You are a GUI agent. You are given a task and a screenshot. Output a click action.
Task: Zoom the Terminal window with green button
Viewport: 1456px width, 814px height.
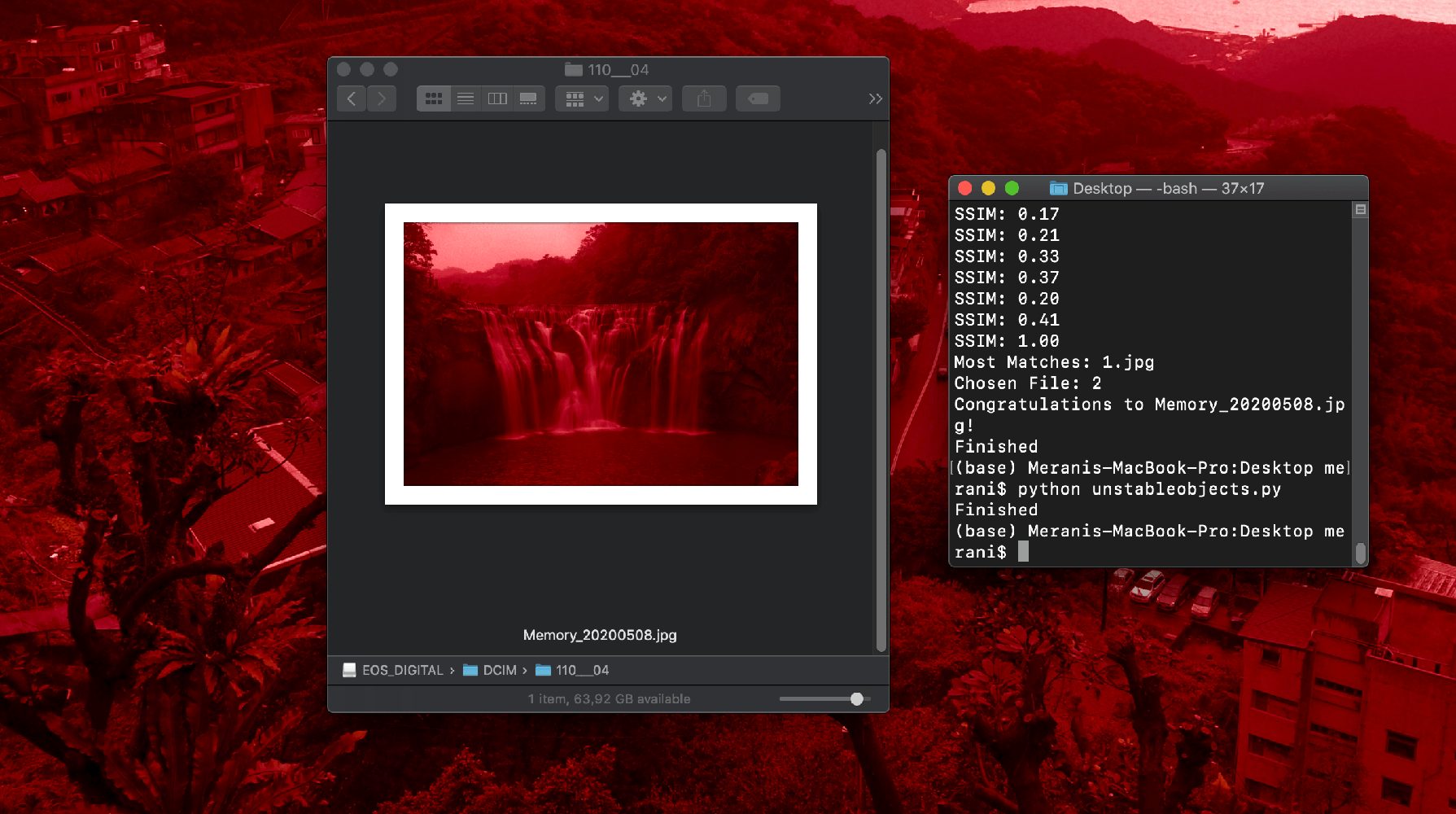coord(1012,188)
